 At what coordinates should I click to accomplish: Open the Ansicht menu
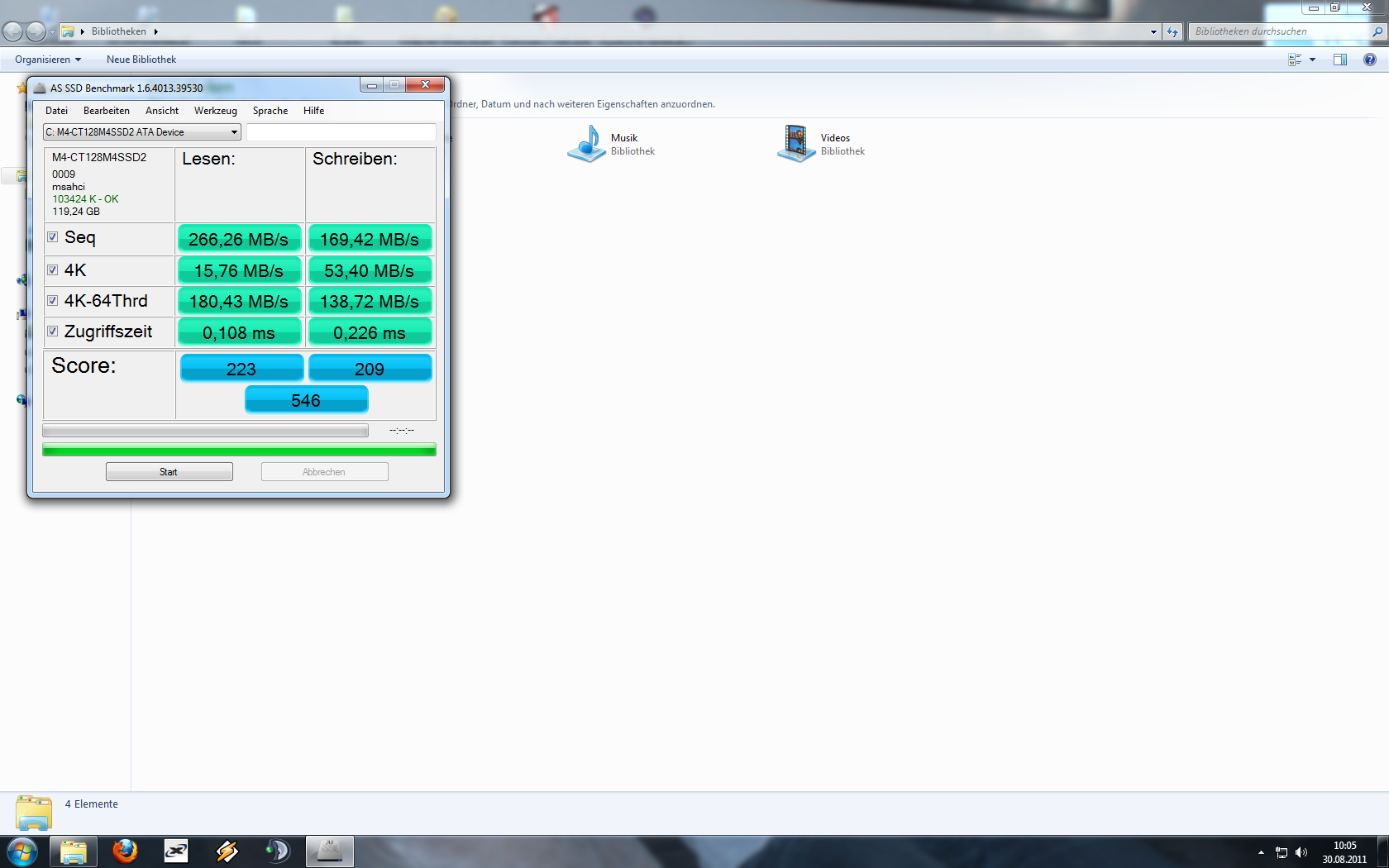click(x=162, y=111)
